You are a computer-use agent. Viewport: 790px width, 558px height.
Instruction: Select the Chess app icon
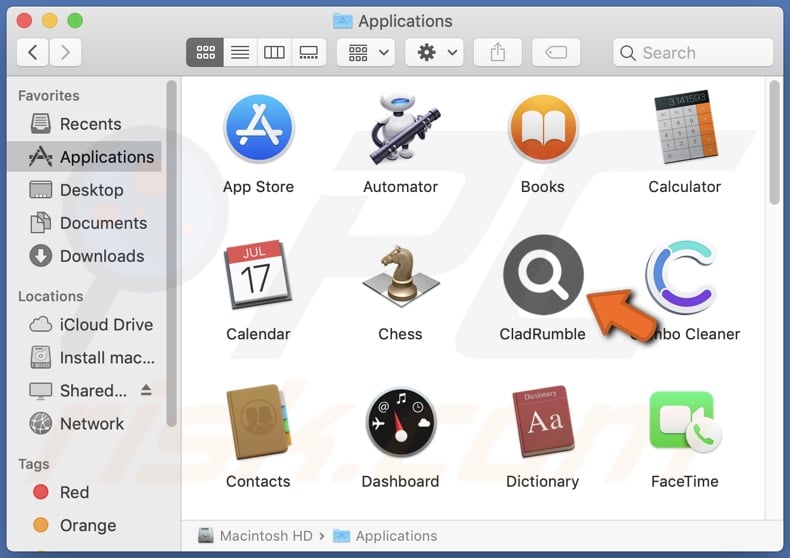[x=400, y=276]
